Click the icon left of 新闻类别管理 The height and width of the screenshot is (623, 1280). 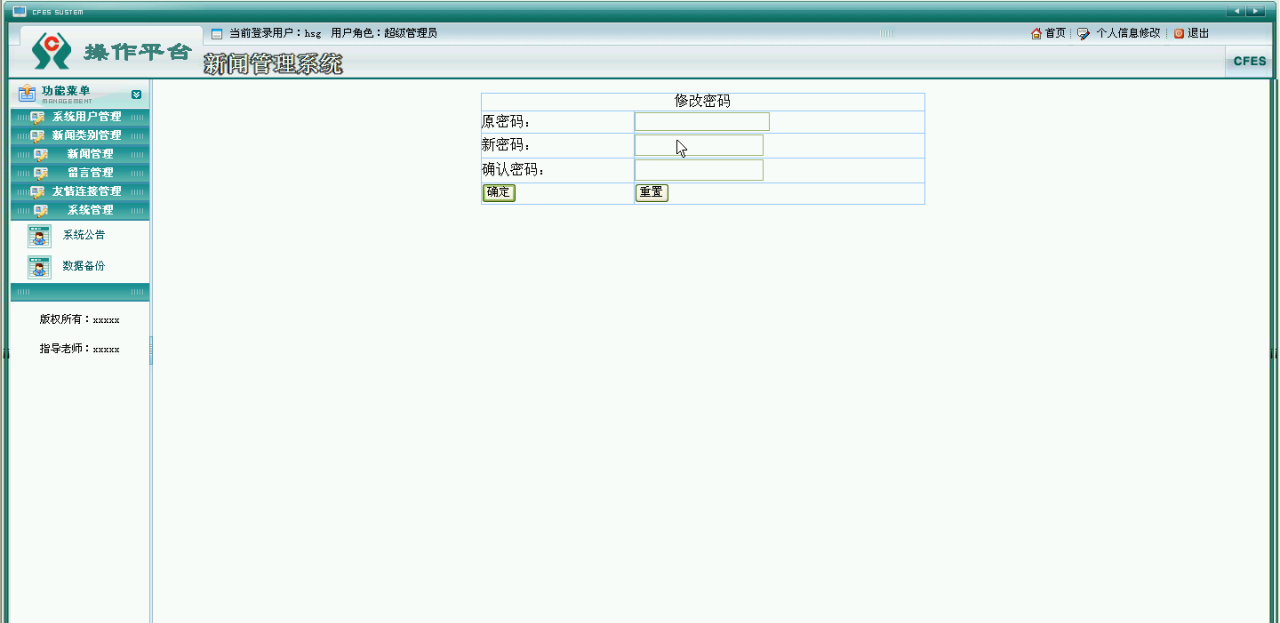click(x=37, y=136)
